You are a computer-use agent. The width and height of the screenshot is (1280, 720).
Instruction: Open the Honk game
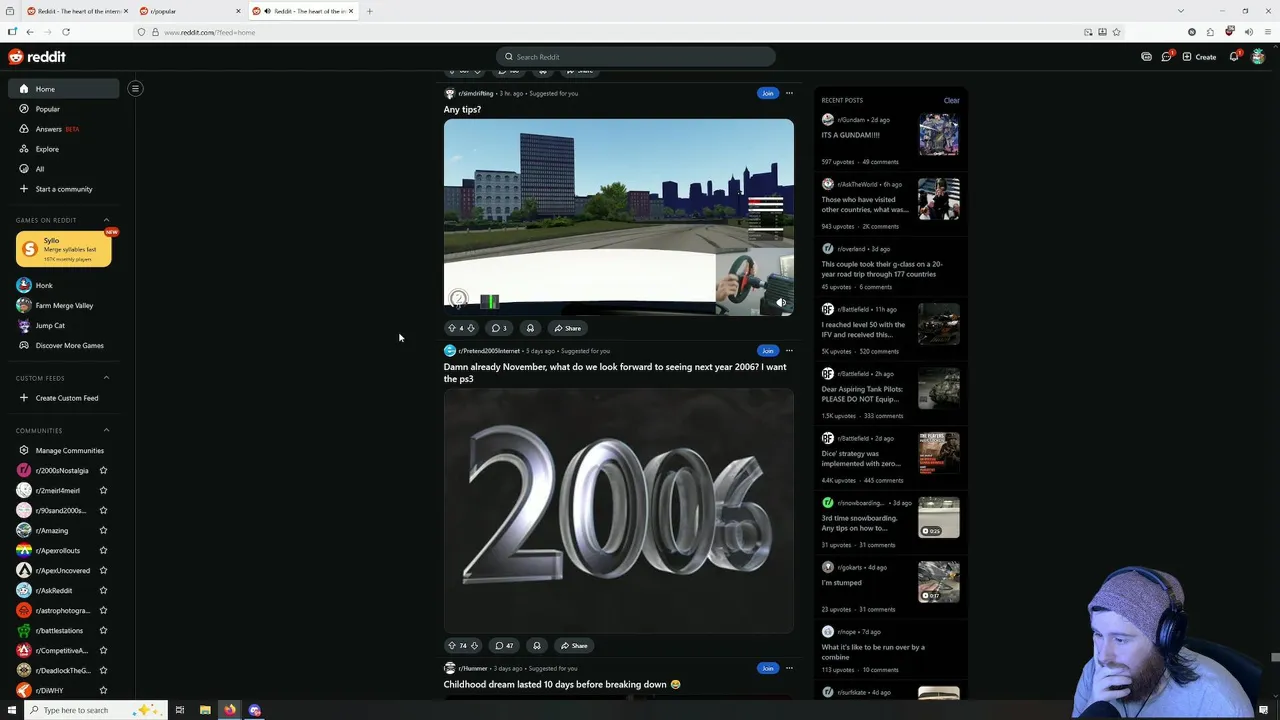(x=63, y=285)
